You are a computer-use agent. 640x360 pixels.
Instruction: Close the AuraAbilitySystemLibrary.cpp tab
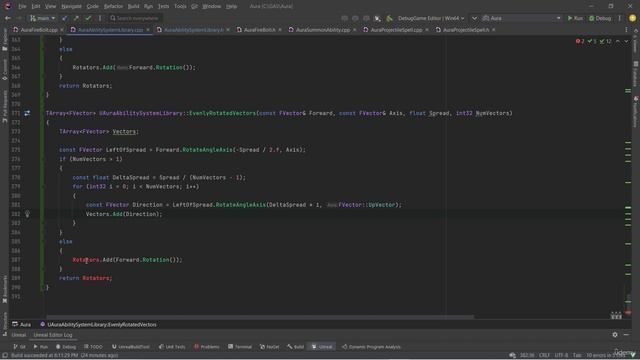(x=148, y=30)
